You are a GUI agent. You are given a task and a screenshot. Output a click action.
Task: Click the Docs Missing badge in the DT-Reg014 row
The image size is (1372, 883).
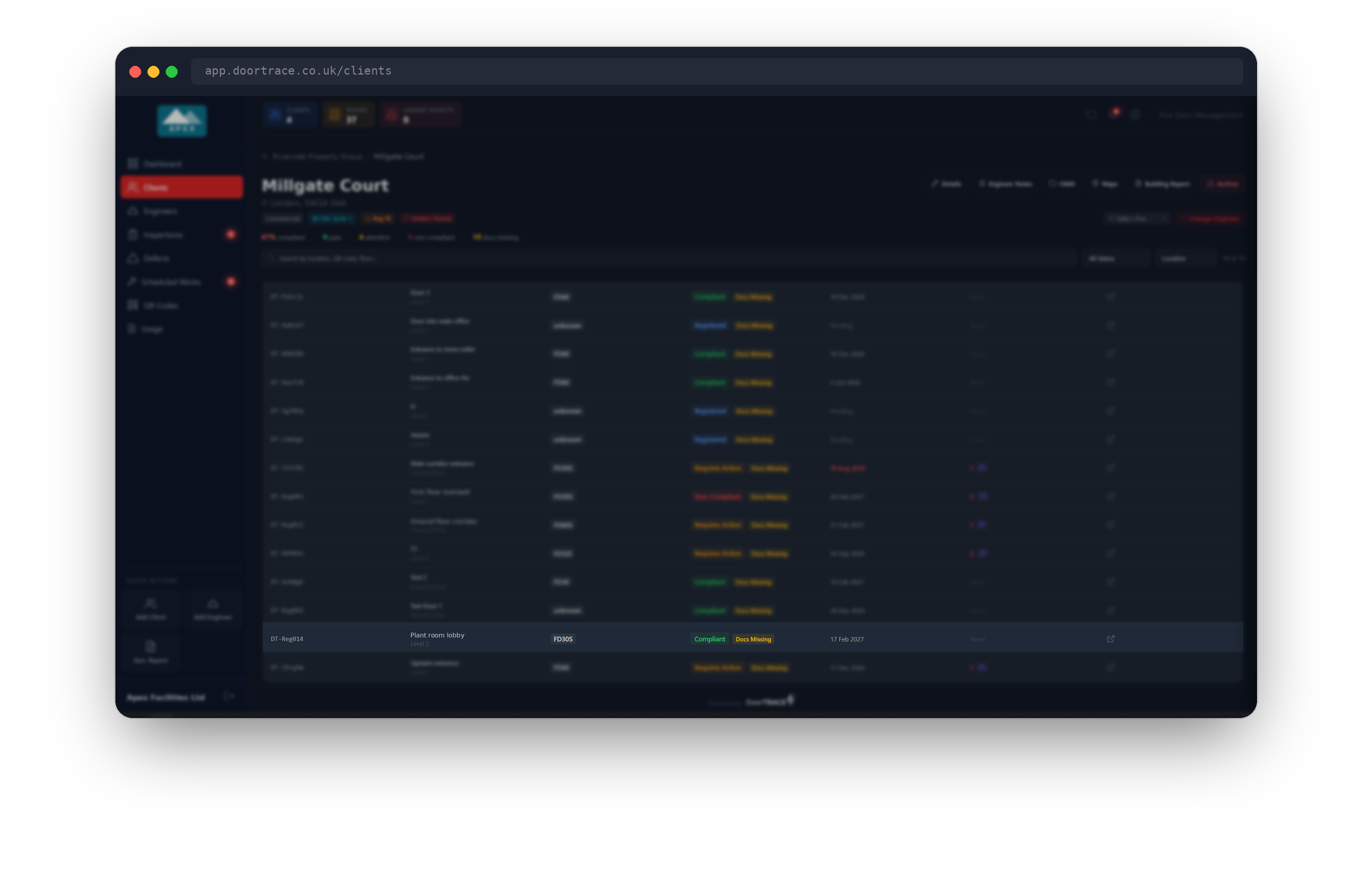[753, 639]
